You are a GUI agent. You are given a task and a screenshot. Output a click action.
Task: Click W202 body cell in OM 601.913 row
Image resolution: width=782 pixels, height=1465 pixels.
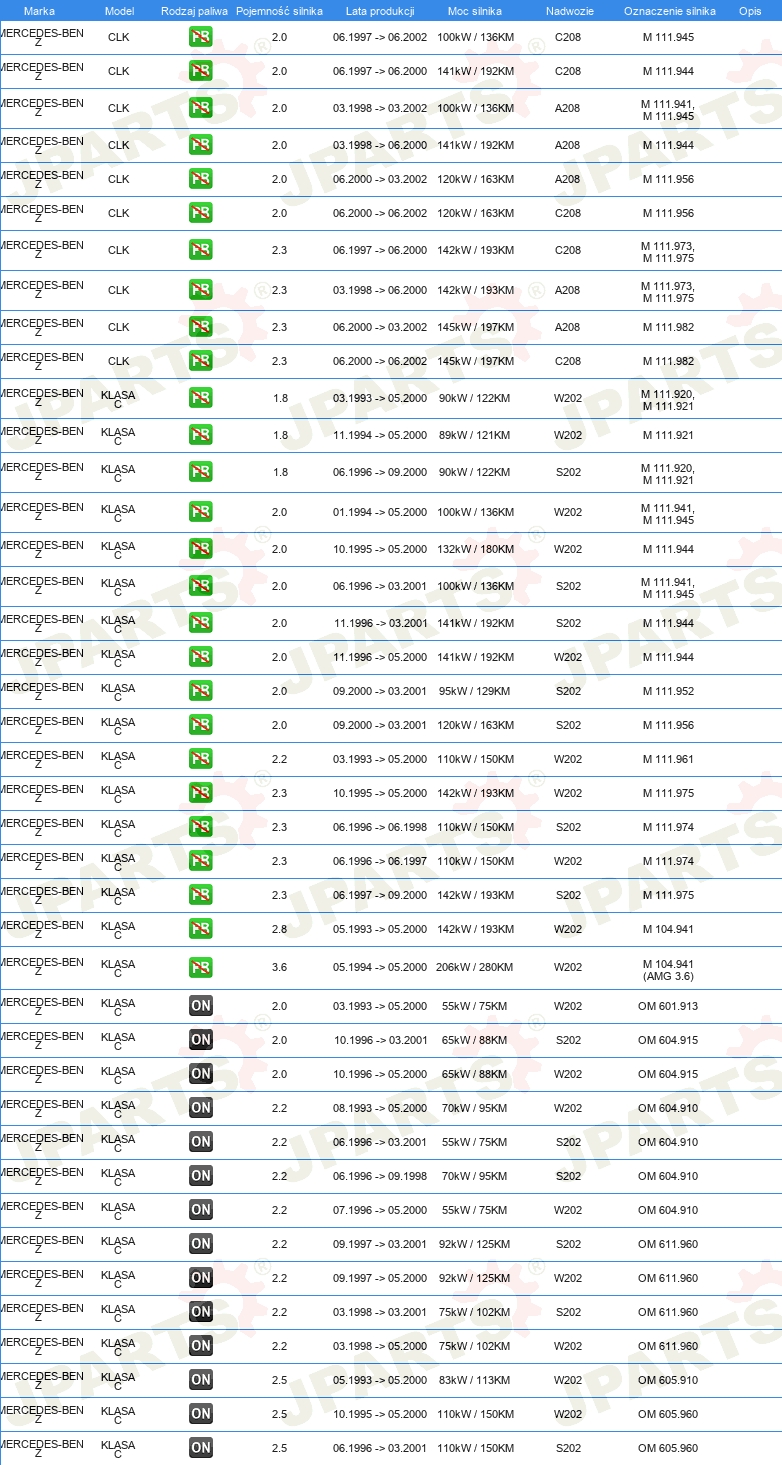click(x=568, y=1006)
